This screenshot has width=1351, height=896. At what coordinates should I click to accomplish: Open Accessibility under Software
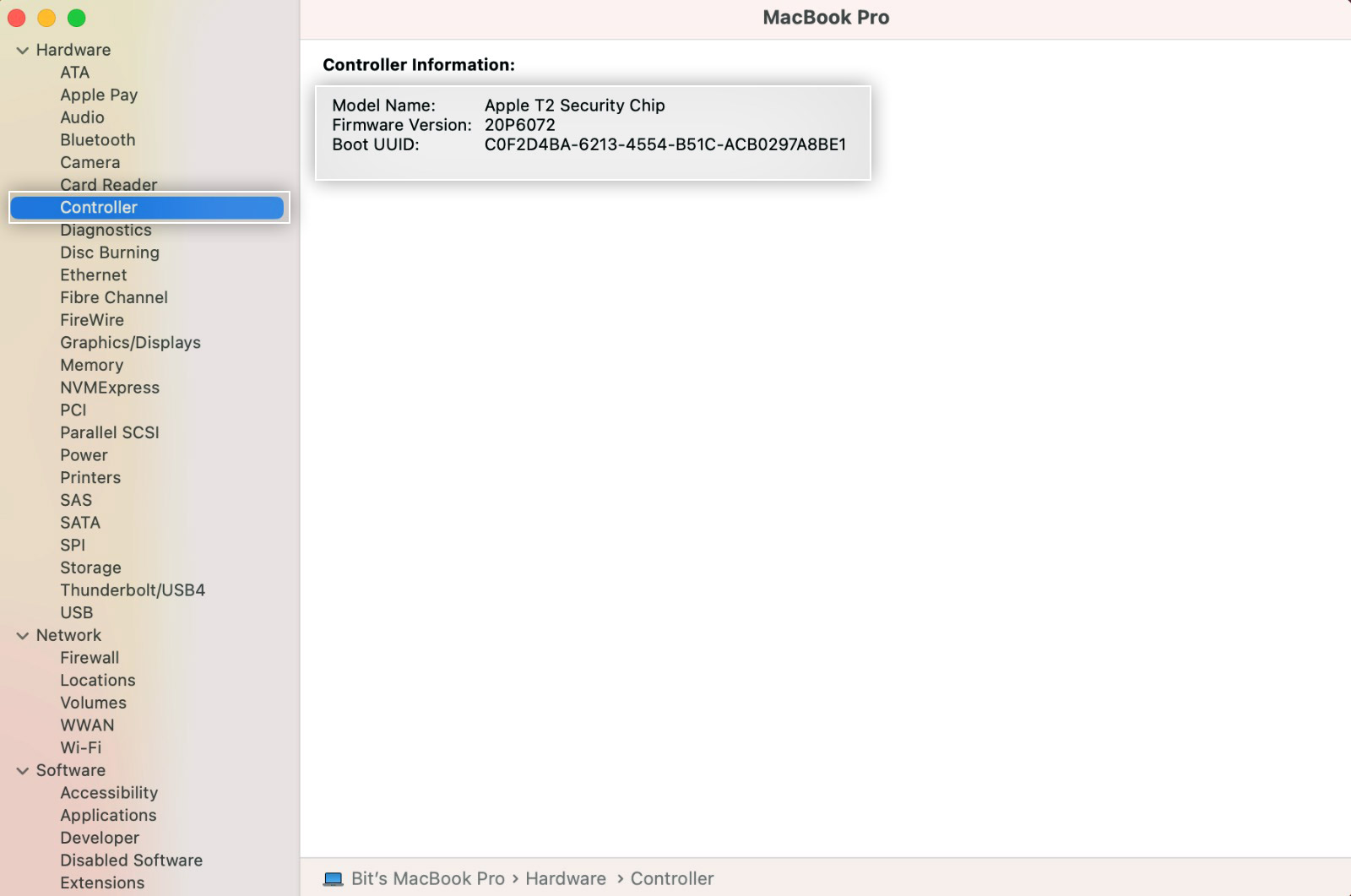click(109, 793)
